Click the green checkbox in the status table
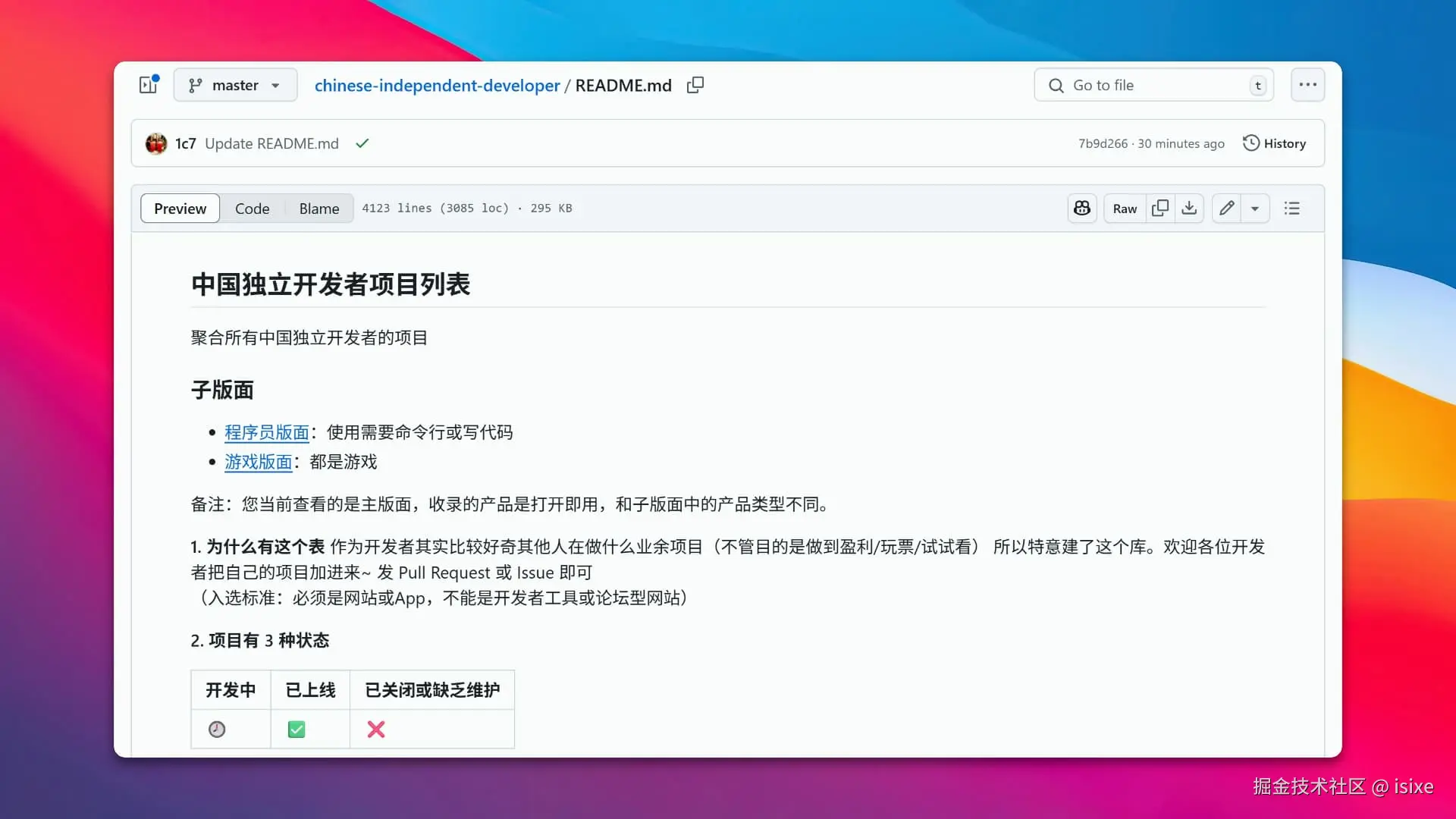Image resolution: width=1456 pixels, height=819 pixels. coord(296,729)
